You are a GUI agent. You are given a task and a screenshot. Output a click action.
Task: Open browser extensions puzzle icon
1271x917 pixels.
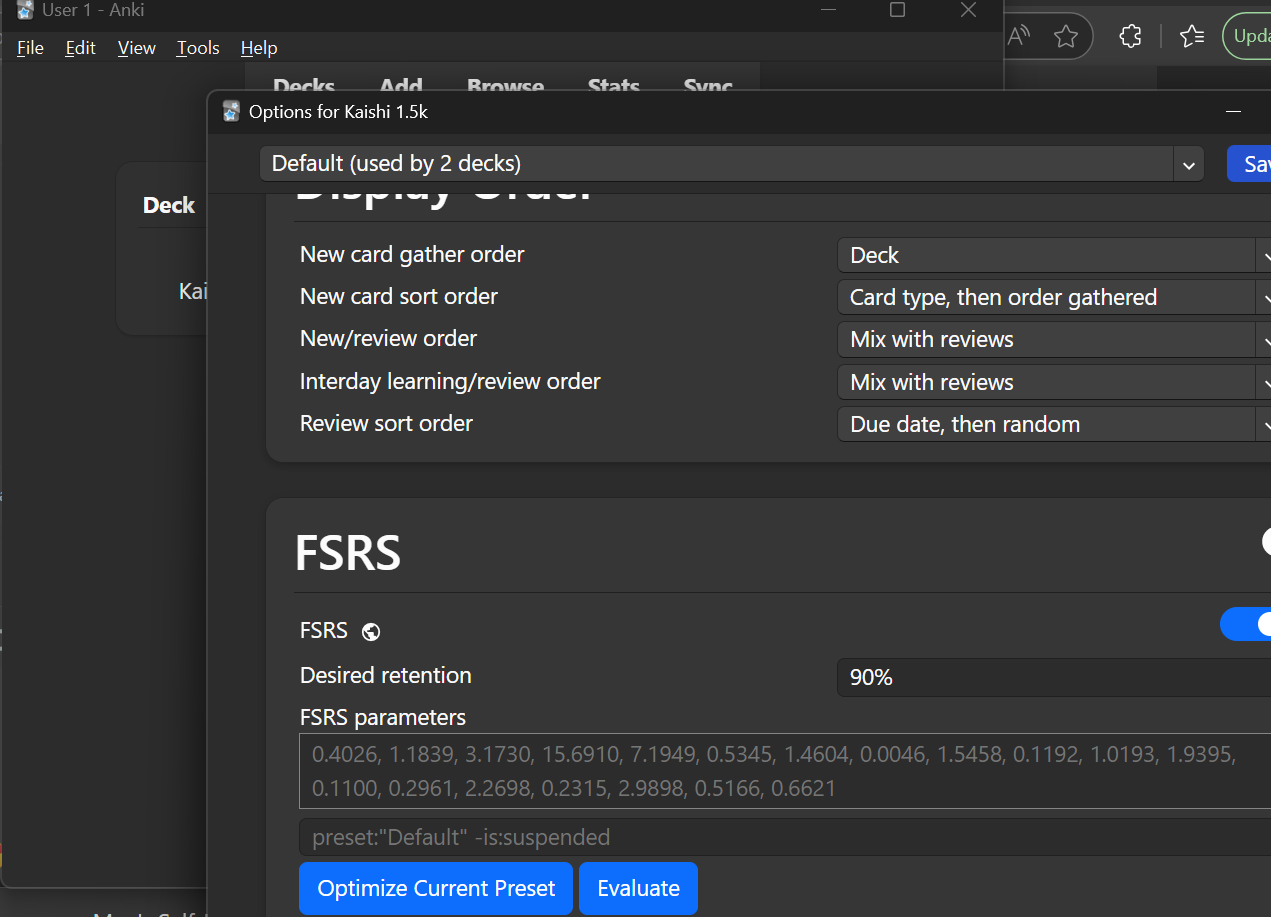[1130, 37]
